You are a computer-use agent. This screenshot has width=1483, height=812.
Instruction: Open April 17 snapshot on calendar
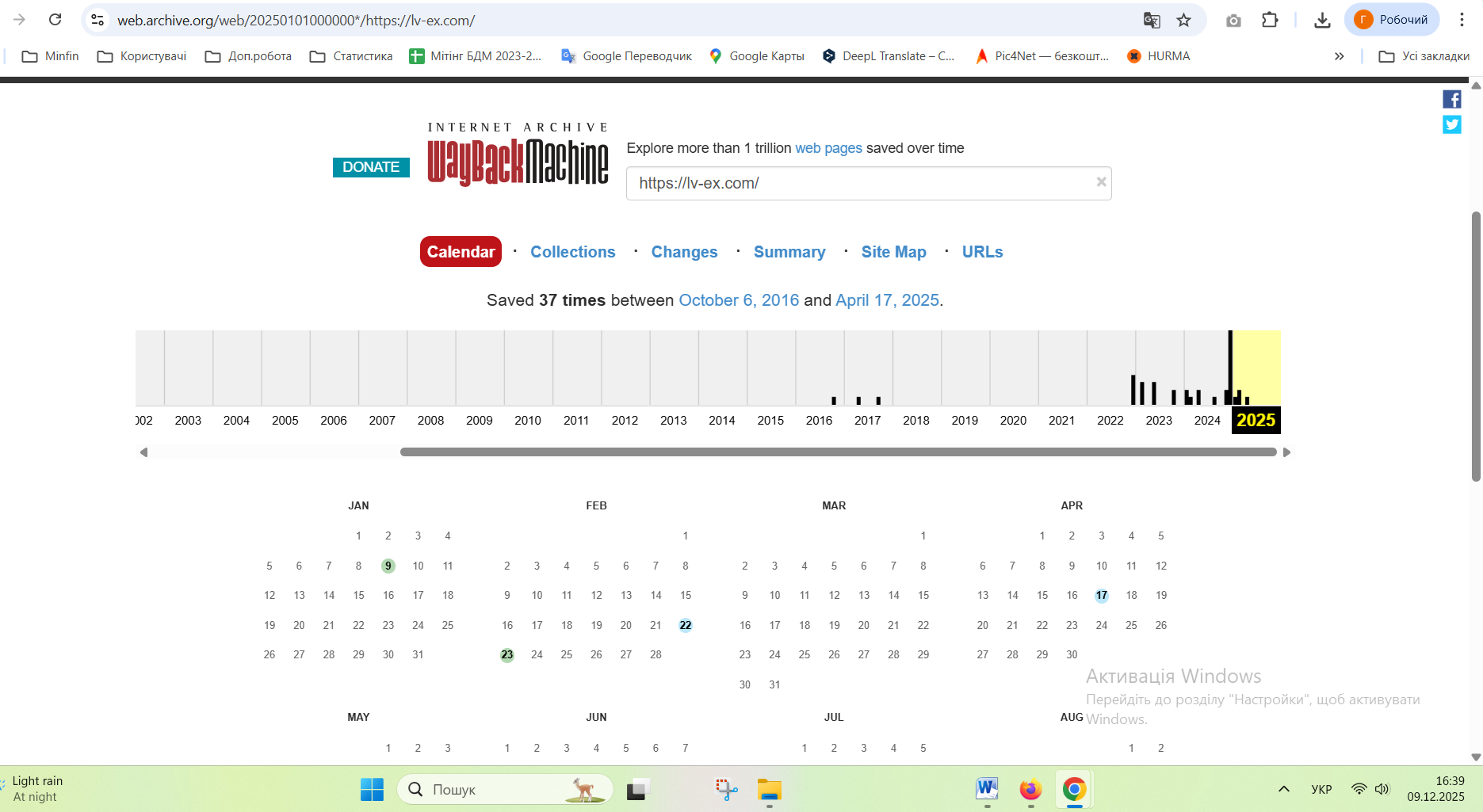pos(1102,596)
